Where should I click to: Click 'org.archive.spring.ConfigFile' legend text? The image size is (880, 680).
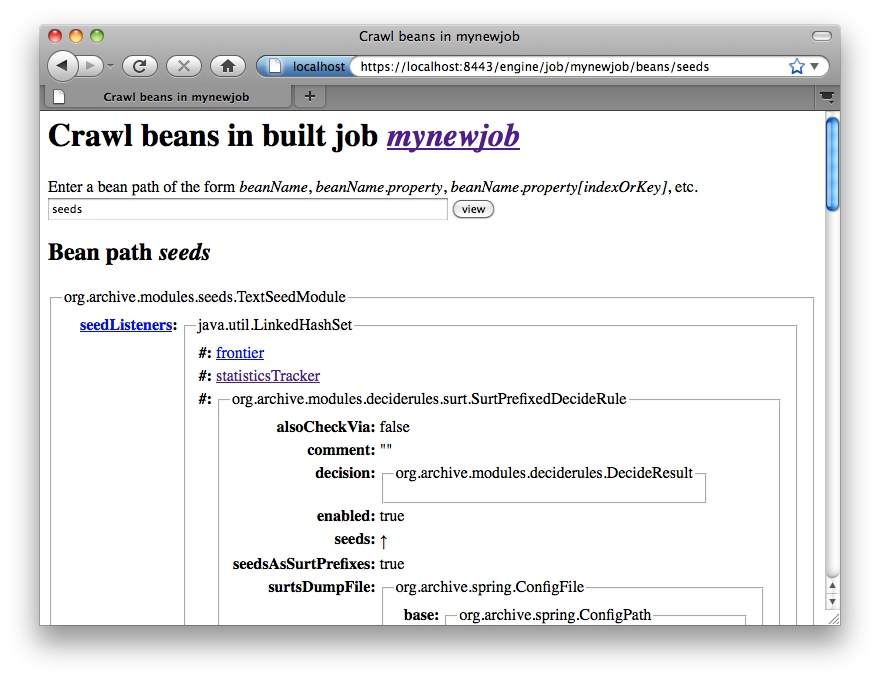[x=489, y=587]
